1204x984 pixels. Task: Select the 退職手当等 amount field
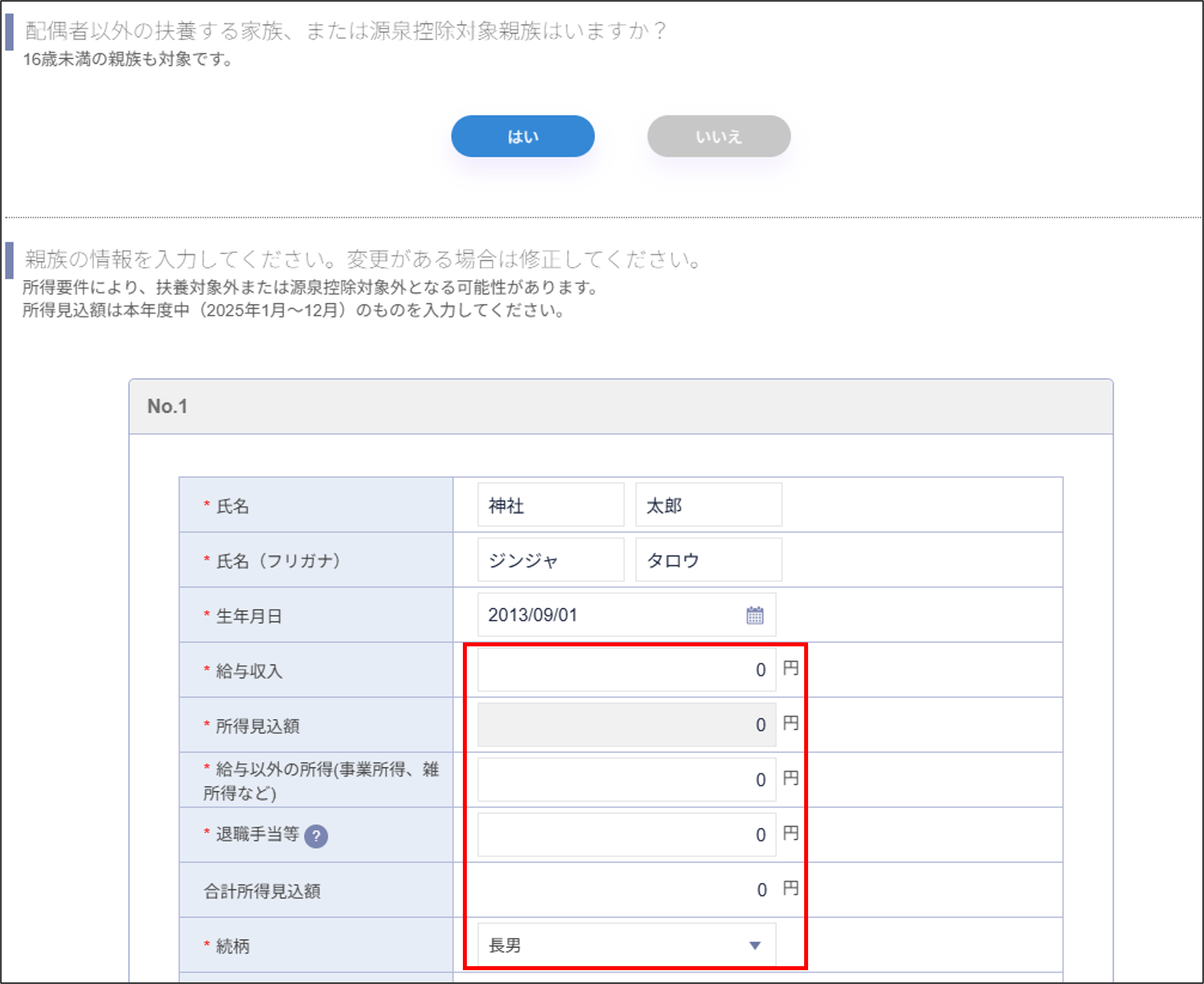pyautogui.click(x=623, y=835)
